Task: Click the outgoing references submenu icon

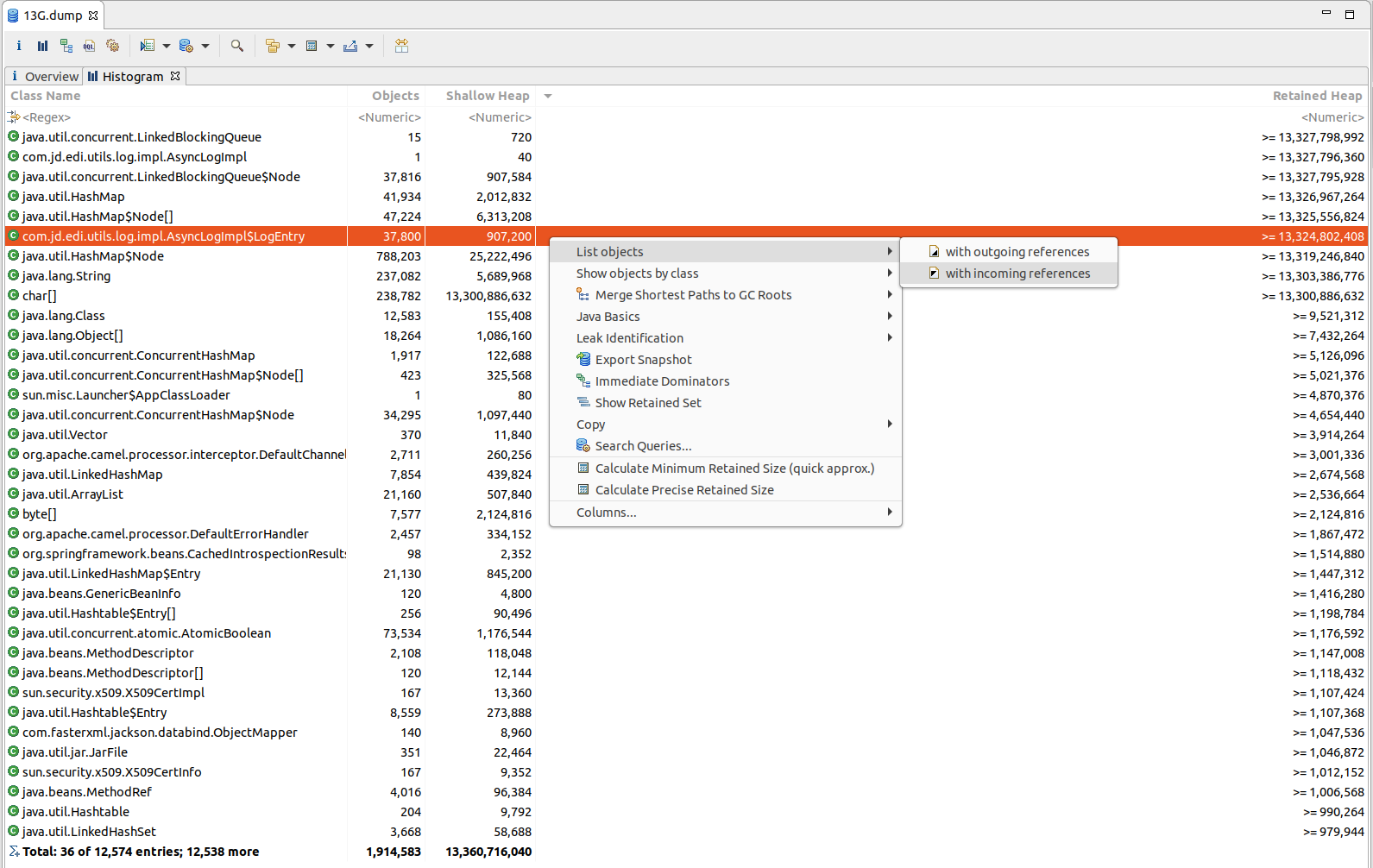Action: [x=934, y=251]
